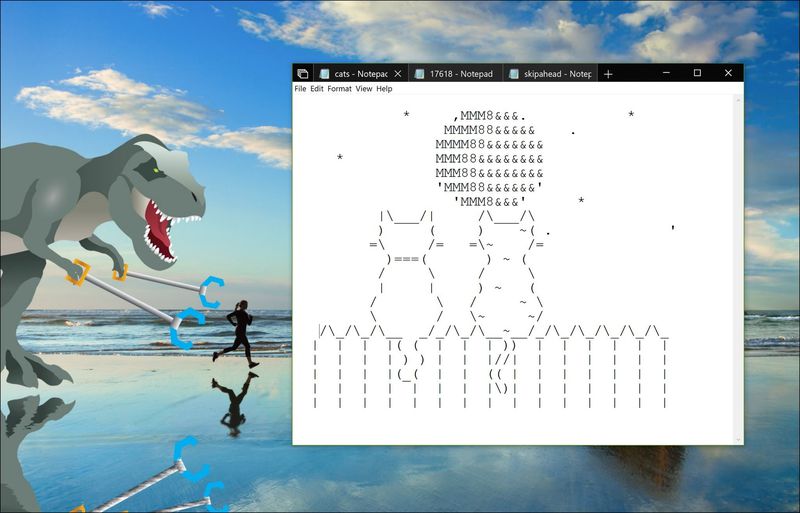The image size is (800, 513).
Task: Click the scroll down arrow in Notepad
Action: 738,439
